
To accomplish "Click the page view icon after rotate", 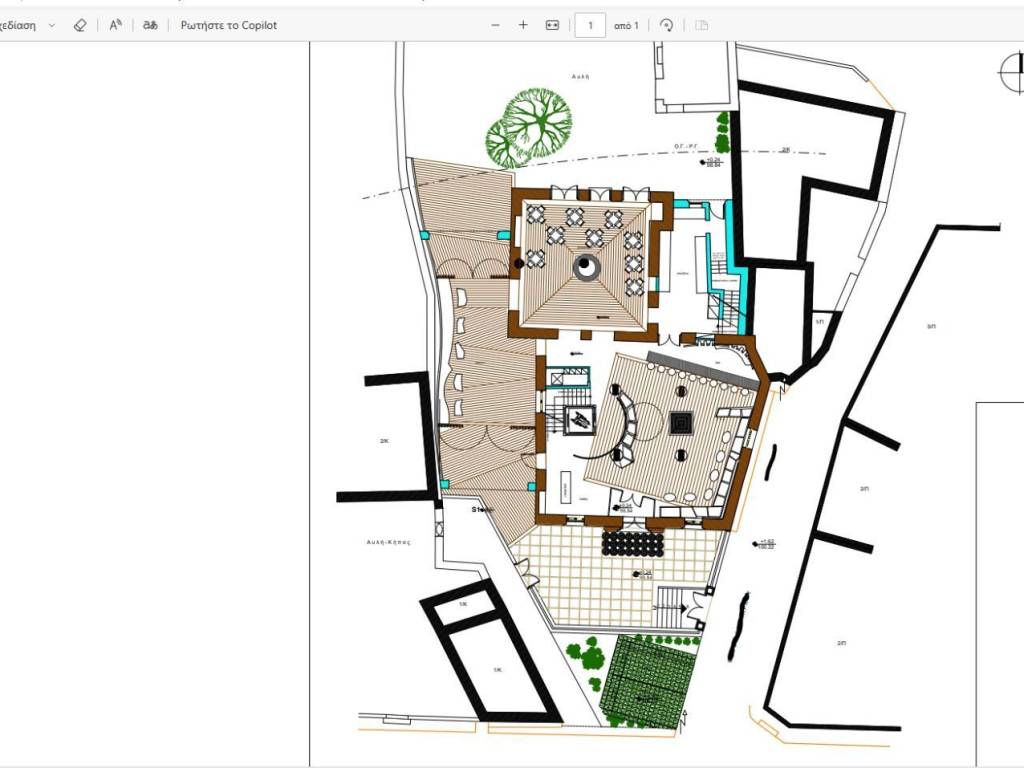I will pyautogui.click(x=701, y=25).
